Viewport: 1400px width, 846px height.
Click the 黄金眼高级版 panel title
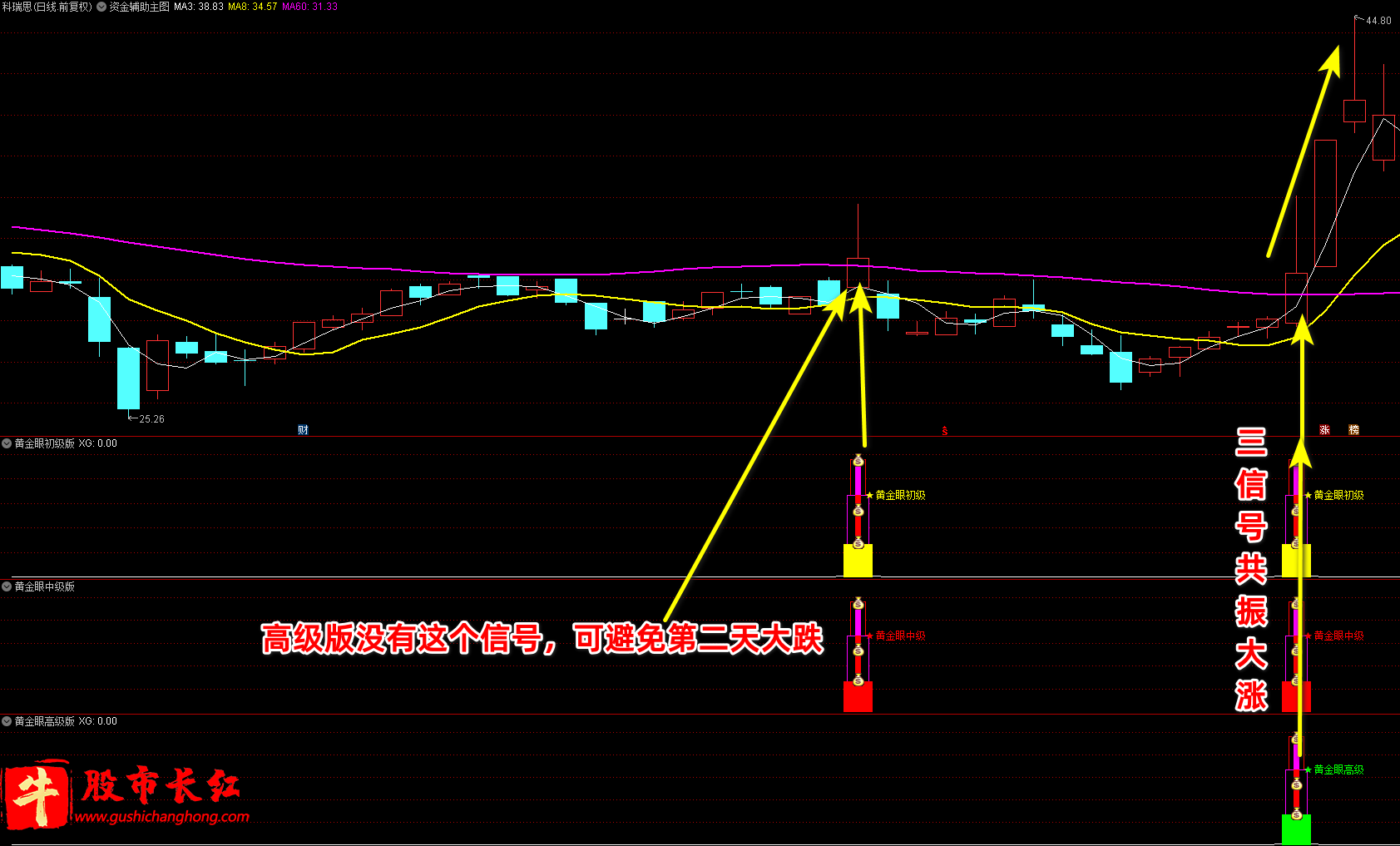(45, 721)
